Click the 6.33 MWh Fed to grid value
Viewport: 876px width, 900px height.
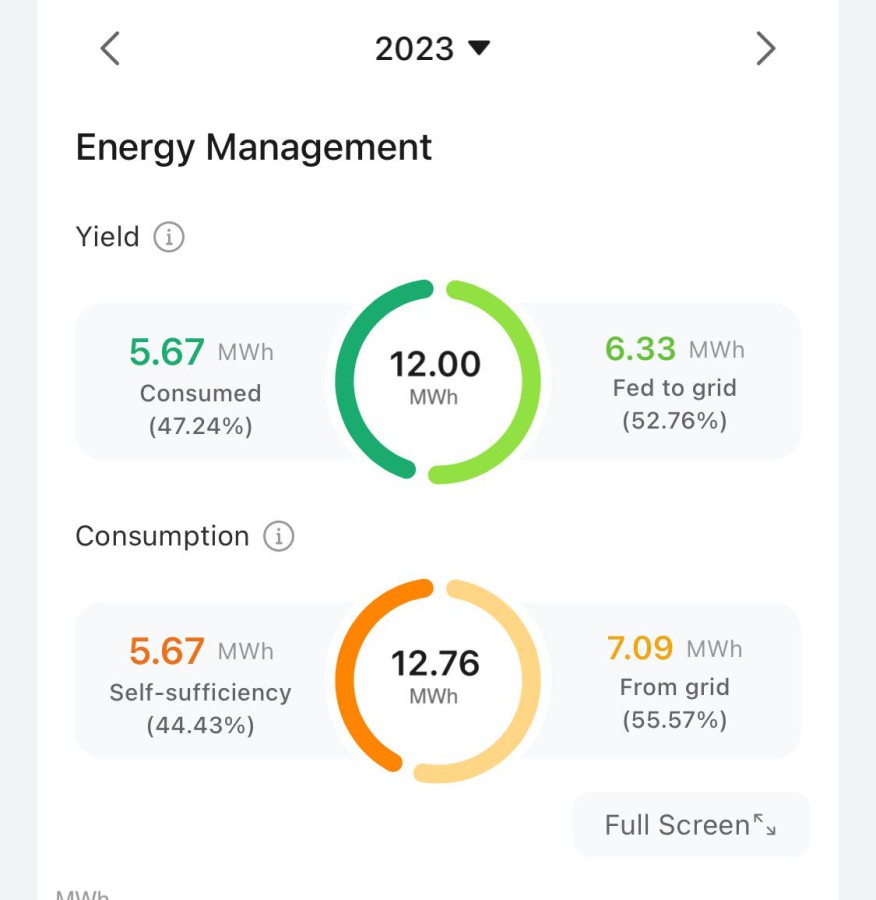click(x=675, y=349)
